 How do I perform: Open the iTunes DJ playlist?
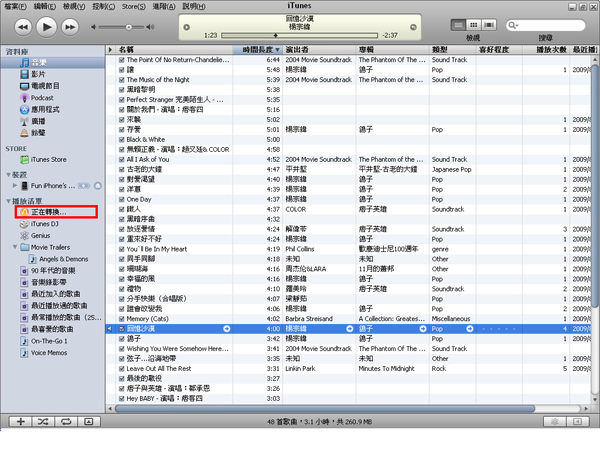point(39,224)
